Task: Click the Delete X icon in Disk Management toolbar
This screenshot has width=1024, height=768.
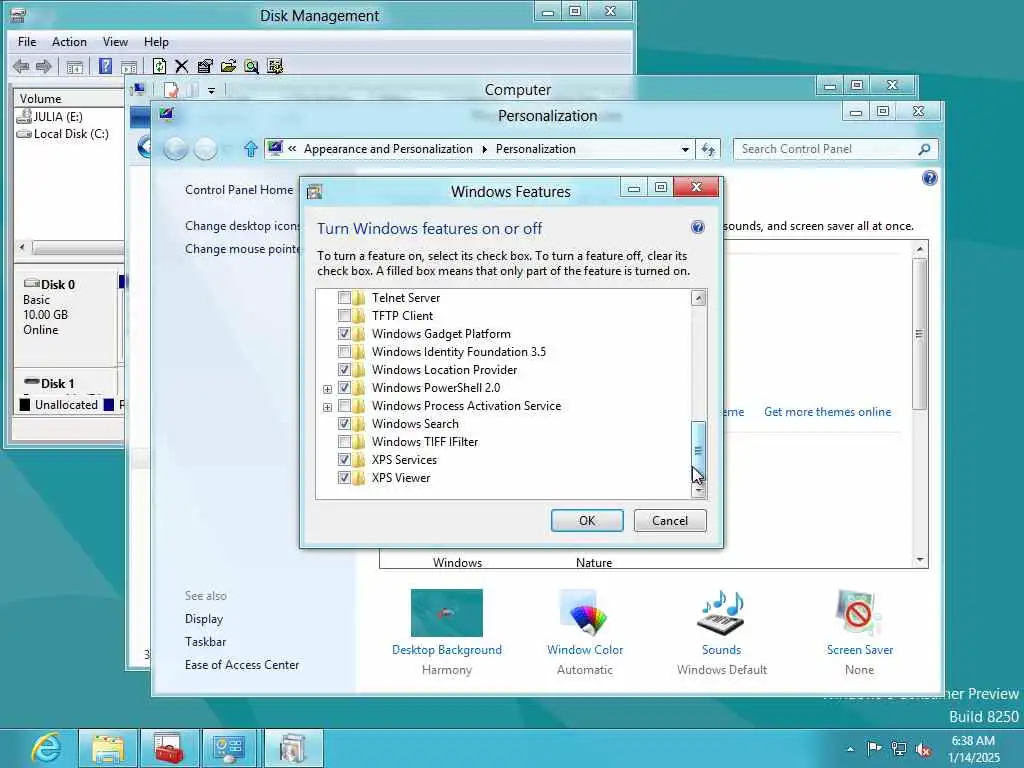Action: (182, 66)
